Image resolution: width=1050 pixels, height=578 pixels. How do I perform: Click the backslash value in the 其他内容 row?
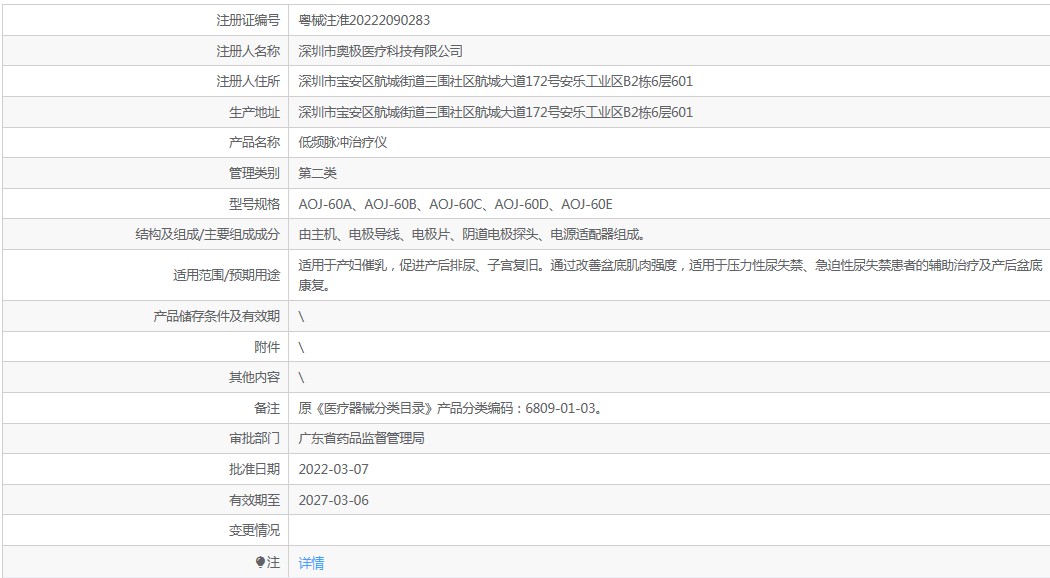[x=301, y=378]
